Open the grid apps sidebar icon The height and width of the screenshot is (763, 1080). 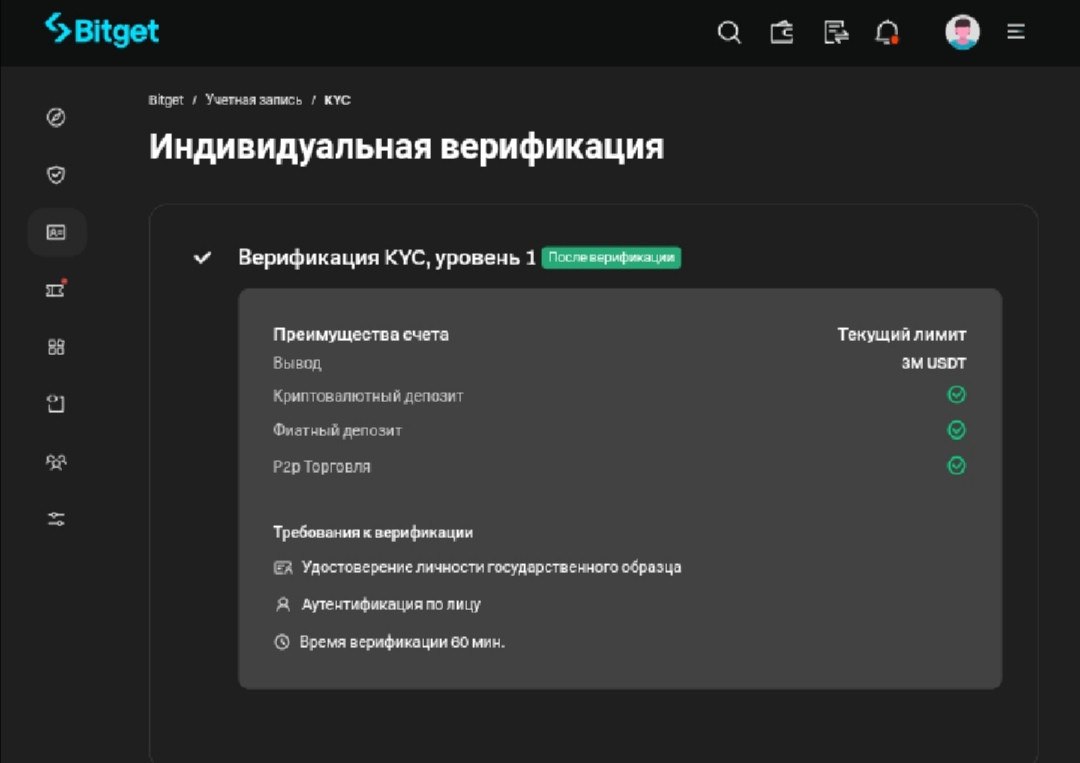pyautogui.click(x=57, y=347)
